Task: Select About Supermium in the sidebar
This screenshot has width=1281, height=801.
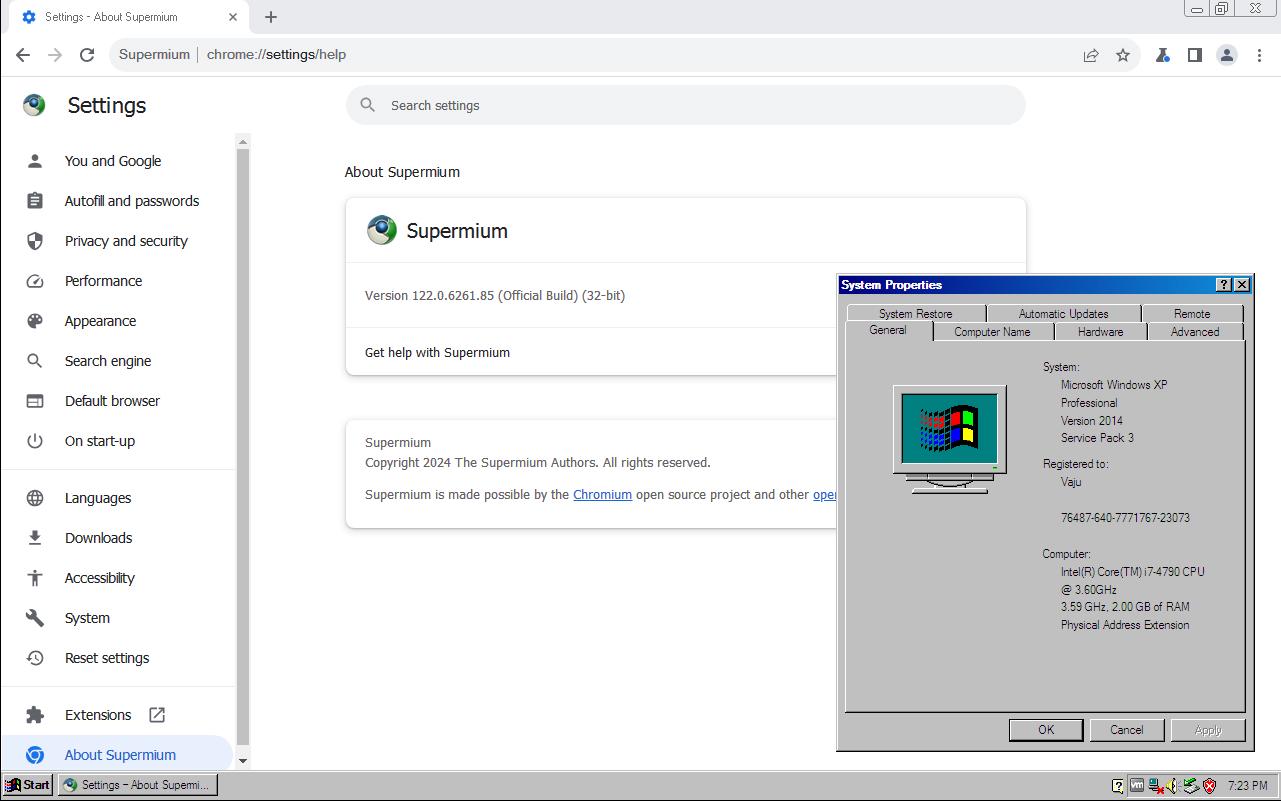Action: click(118, 755)
